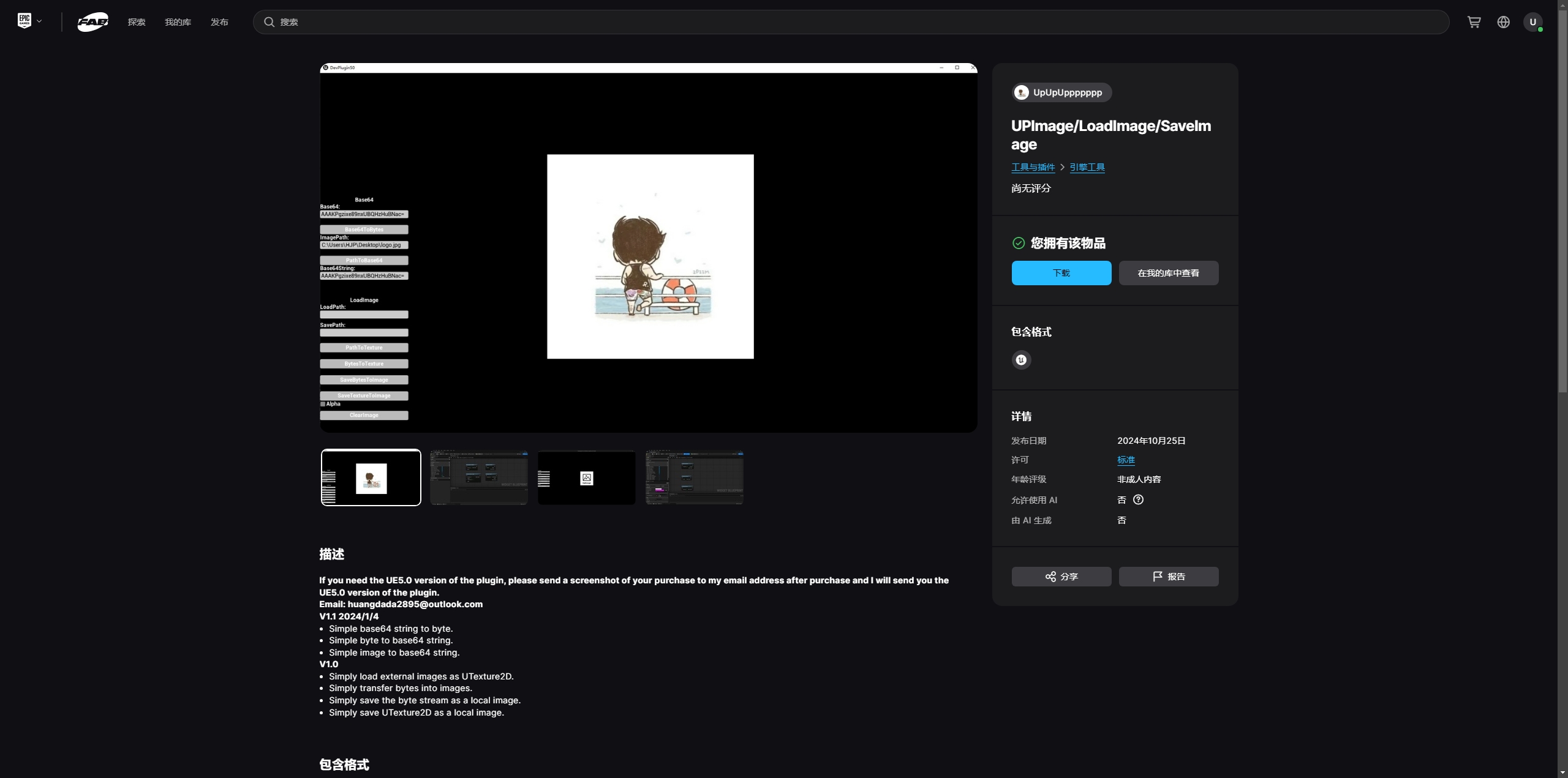Click the Fab logo
The image size is (1568, 778).
(93, 22)
